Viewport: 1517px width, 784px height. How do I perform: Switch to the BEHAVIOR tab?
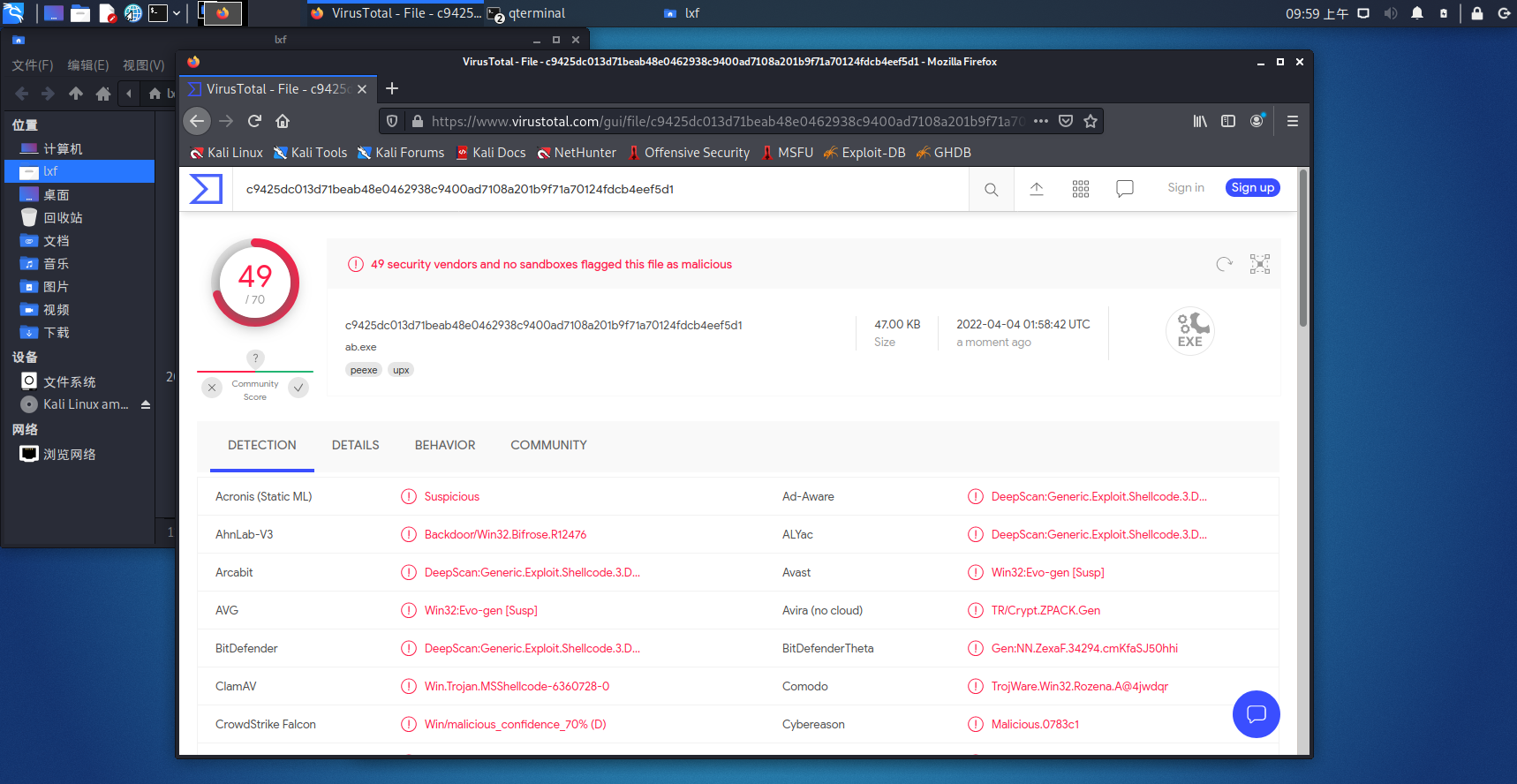445,445
